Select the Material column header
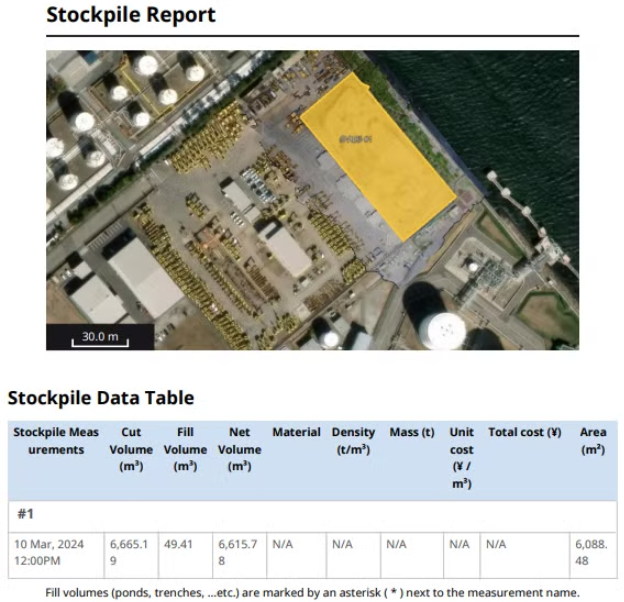This screenshot has height=602, width=624. 296,433
